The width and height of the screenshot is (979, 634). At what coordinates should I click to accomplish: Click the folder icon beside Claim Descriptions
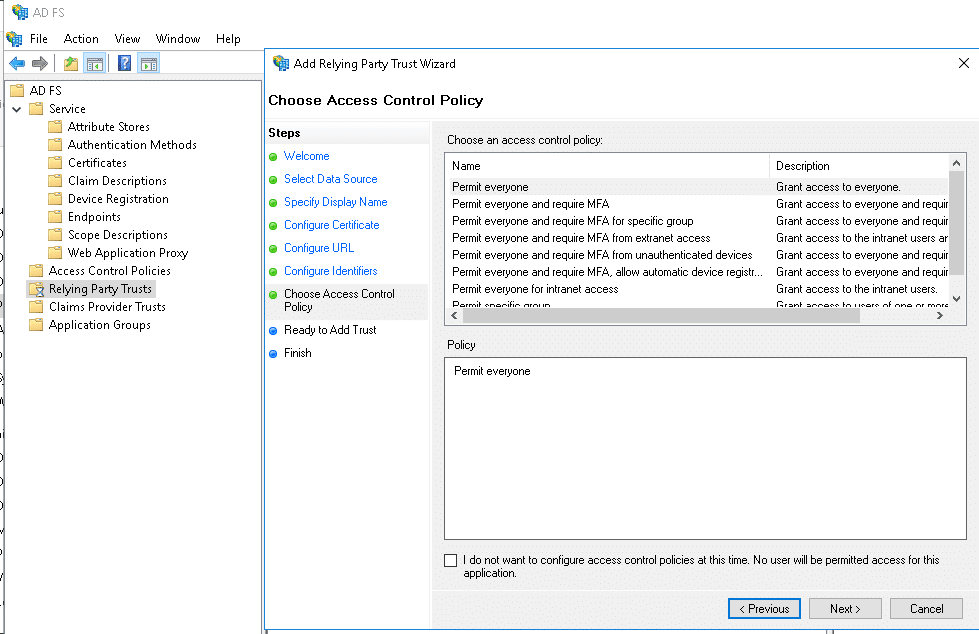(x=55, y=181)
